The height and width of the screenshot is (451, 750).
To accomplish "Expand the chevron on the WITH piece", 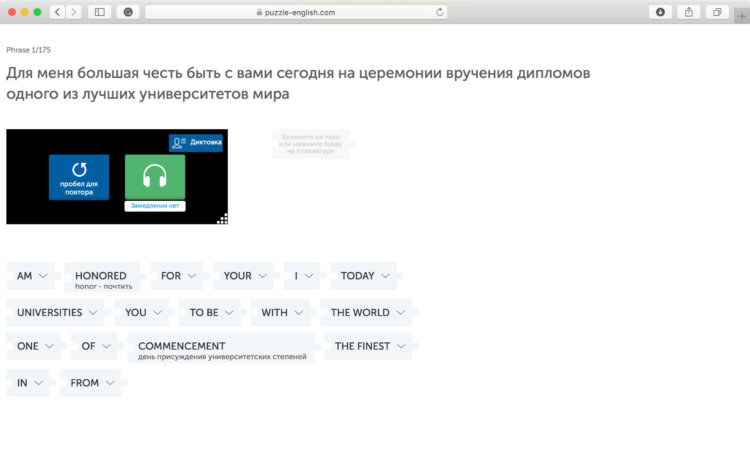I will (x=298, y=313).
